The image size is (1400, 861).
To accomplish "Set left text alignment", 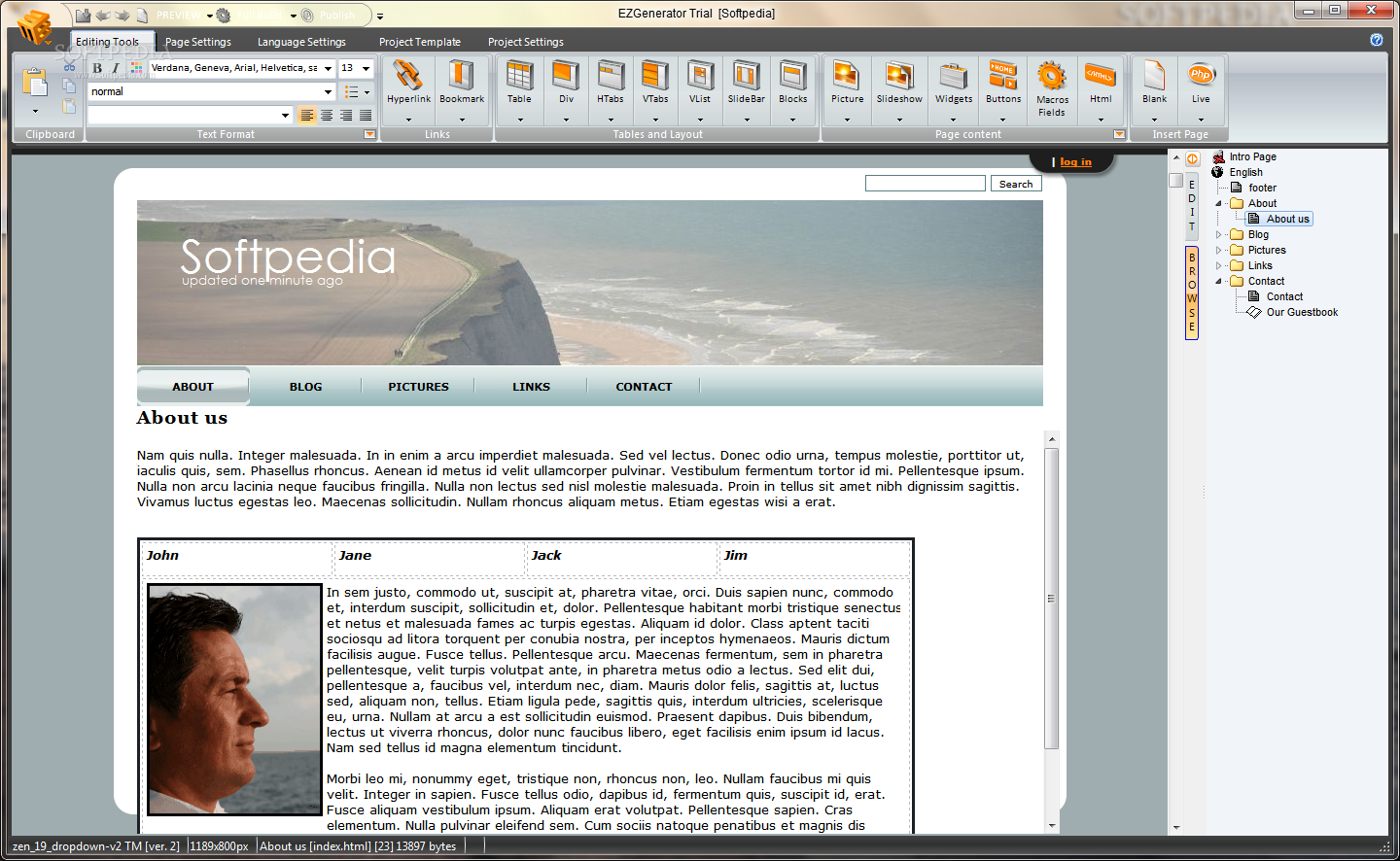I will point(307,116).
